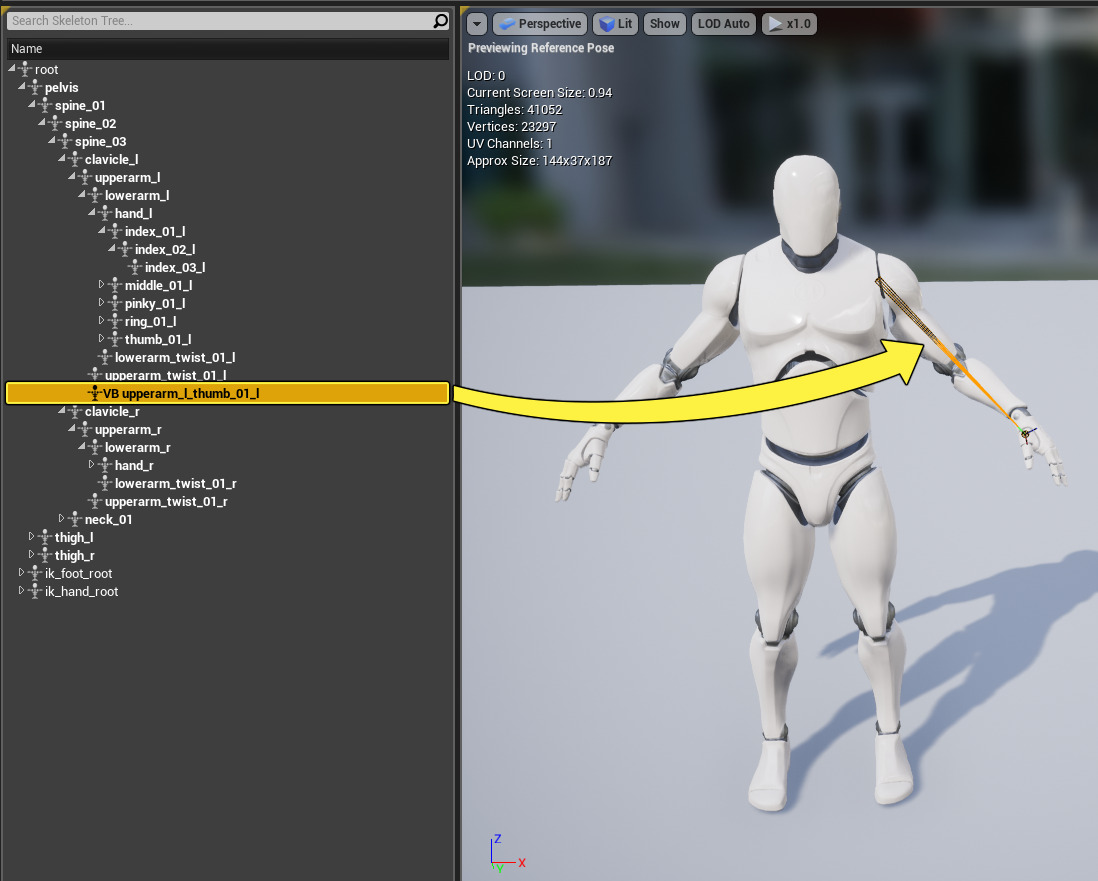Open the viewport options dropdown arrow

tap(477, 24)
